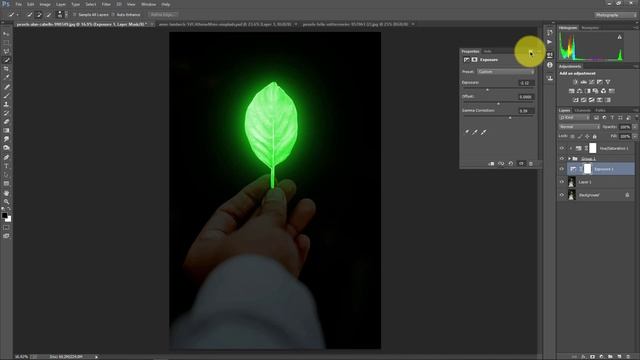The height and width of the screenshot is (360, 640).
Task: Adjust the Exposure slider handle
Action: [487, 89]
